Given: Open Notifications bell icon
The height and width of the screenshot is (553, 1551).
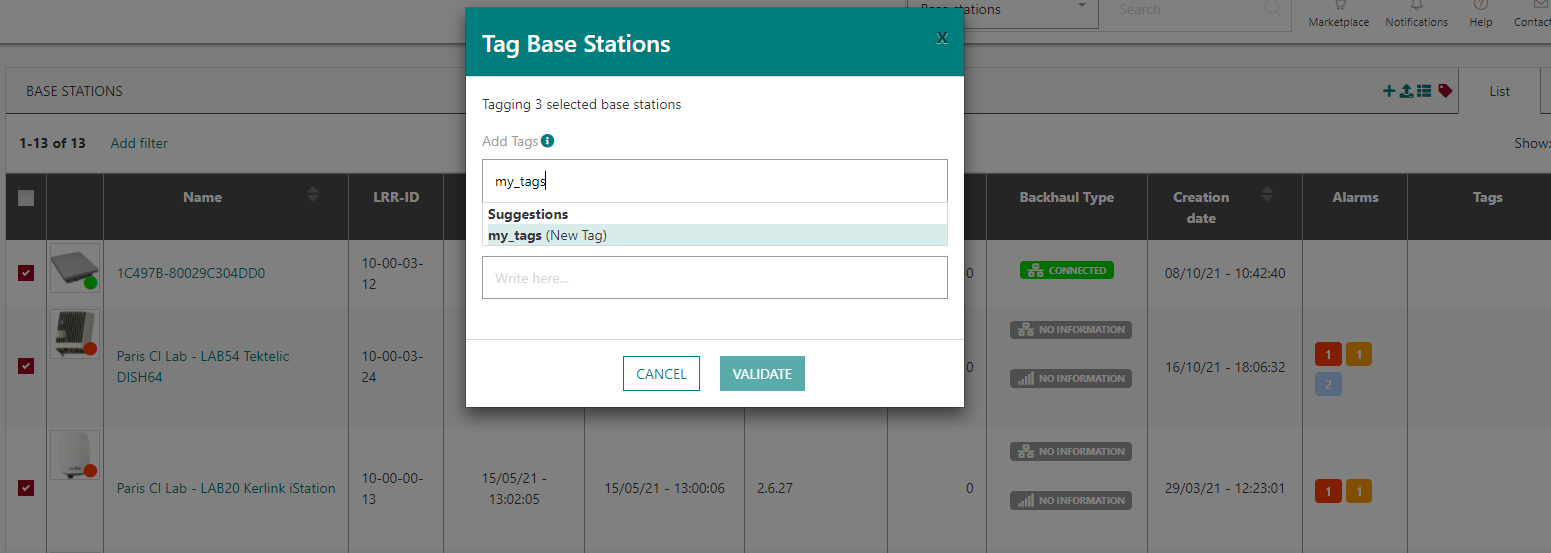Looking at the screenshot, I should coord(1416,6).
